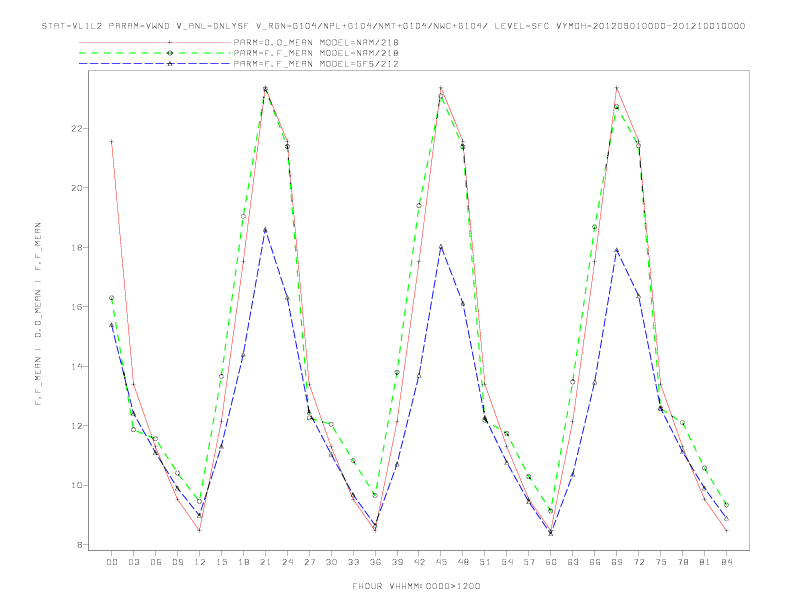792x612 pixels.
Task: Click the blue GFS triangle peak at hour 21
Action: [x=265, y=230]
